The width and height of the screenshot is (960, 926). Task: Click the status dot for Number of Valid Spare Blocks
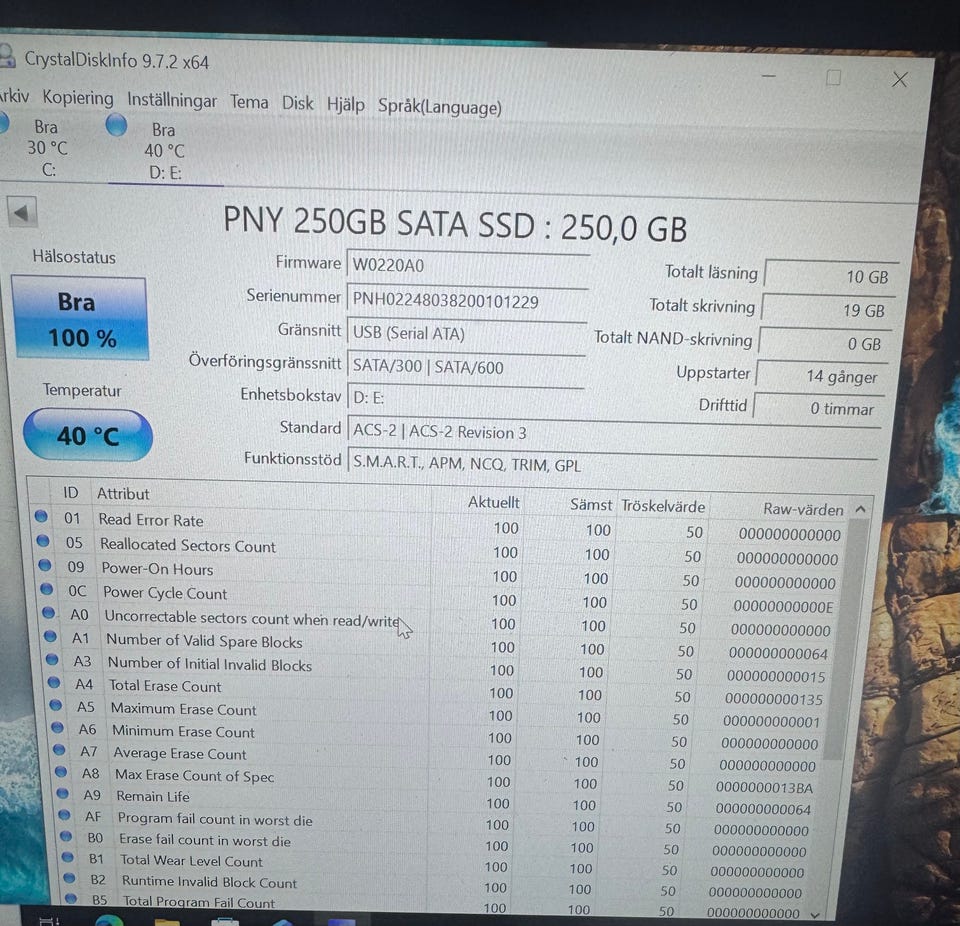click(50, 636)
